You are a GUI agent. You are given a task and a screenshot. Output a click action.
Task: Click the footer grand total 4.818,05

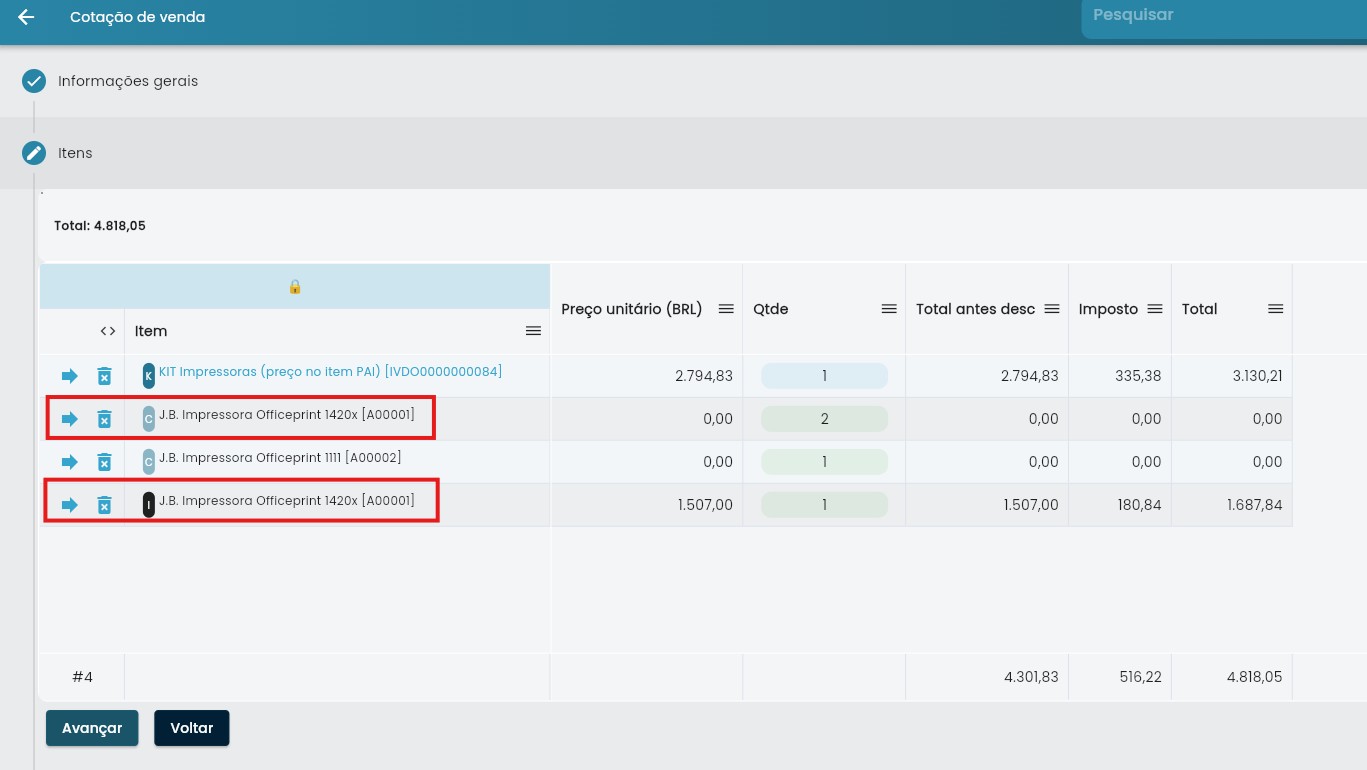click(x=1255, y=677)
